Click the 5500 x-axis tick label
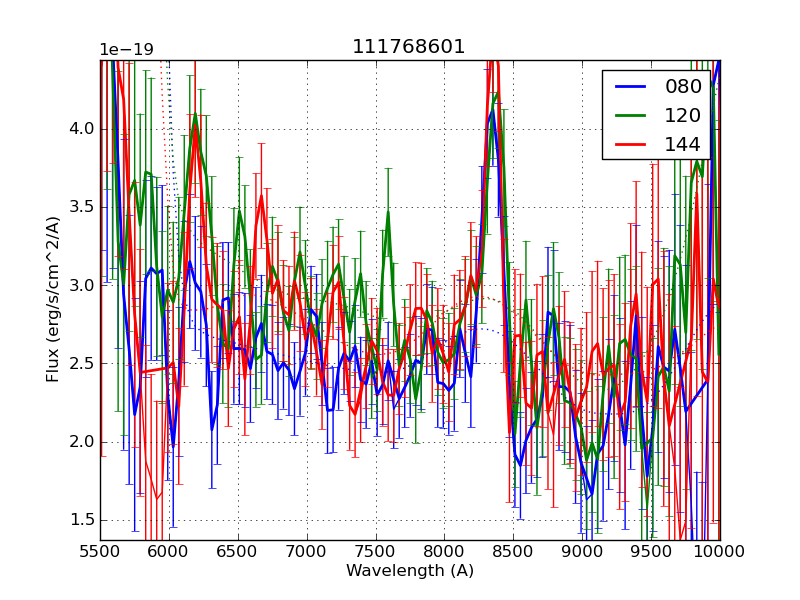The image size is (800, 600). click(x=100, y=551)
